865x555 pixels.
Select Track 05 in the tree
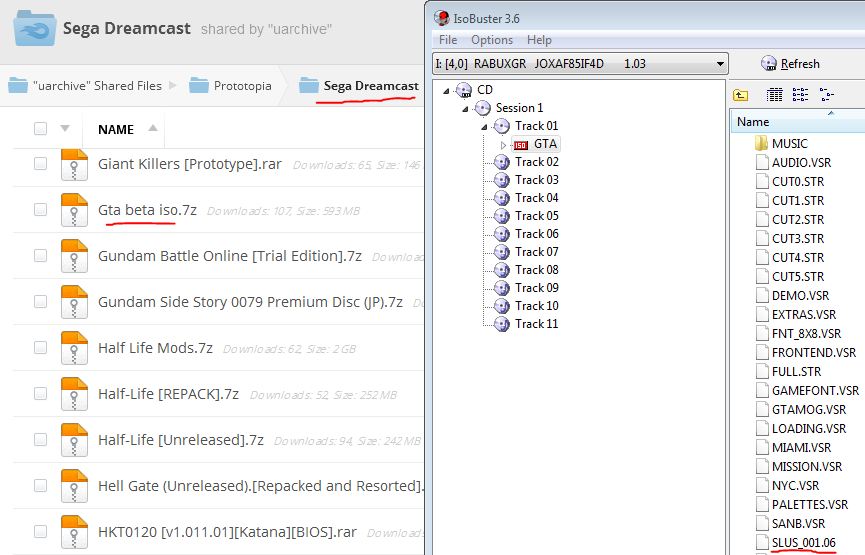point(536,216)
